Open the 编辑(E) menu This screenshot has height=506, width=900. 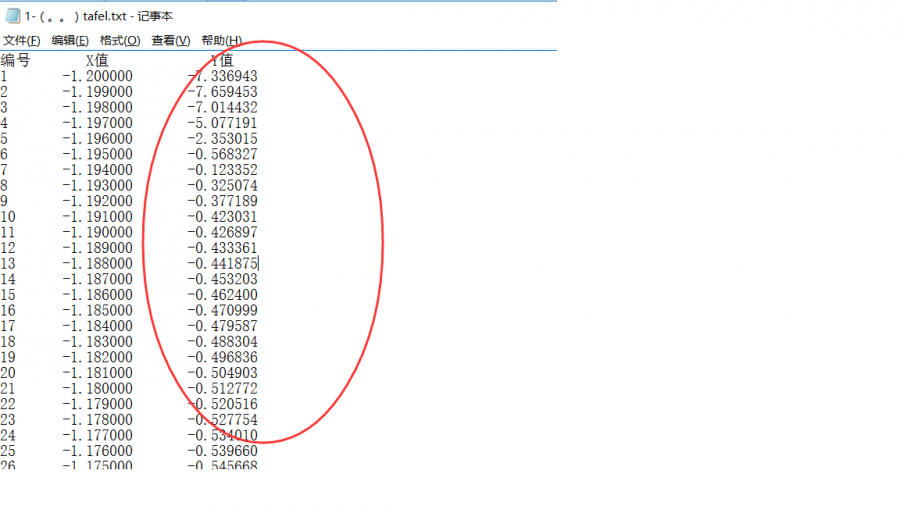point(70,41)
